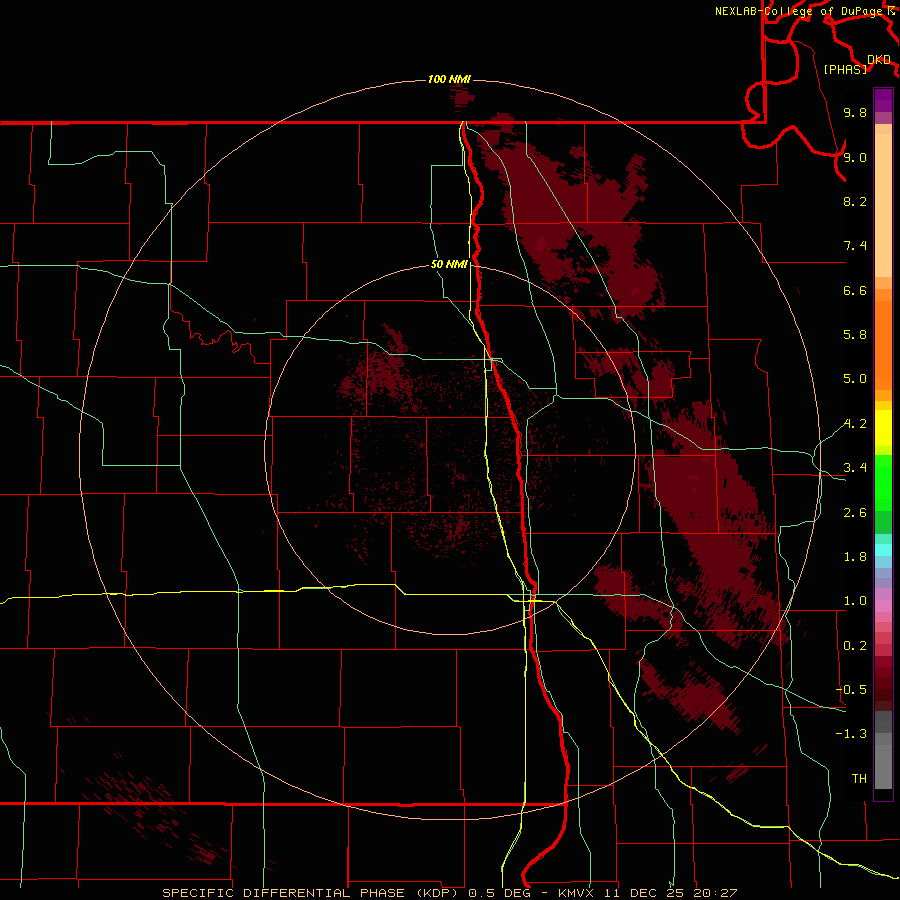Click the purple segment of the color bar

883,100
